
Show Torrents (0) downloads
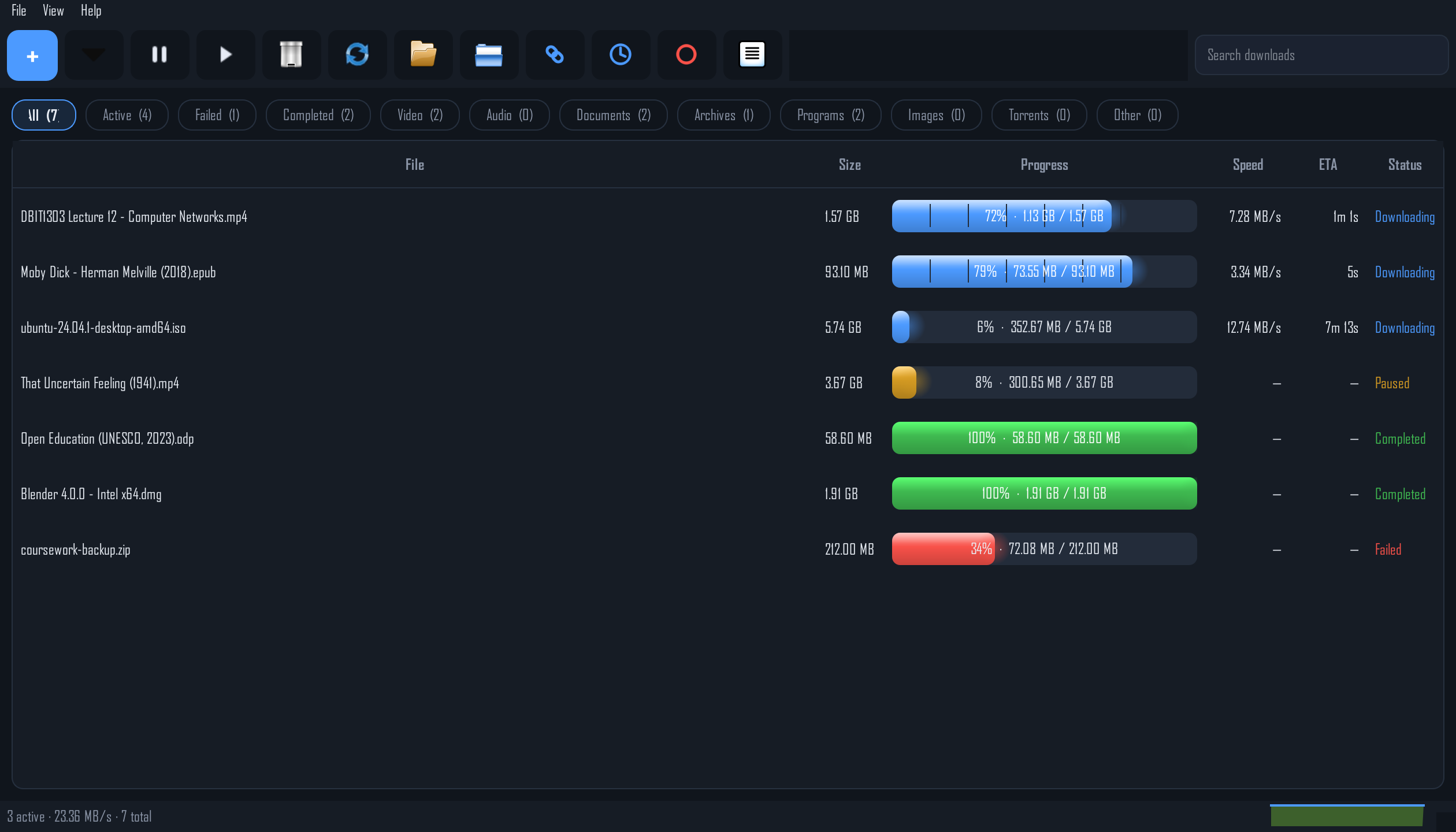[x=1039, y=115]
